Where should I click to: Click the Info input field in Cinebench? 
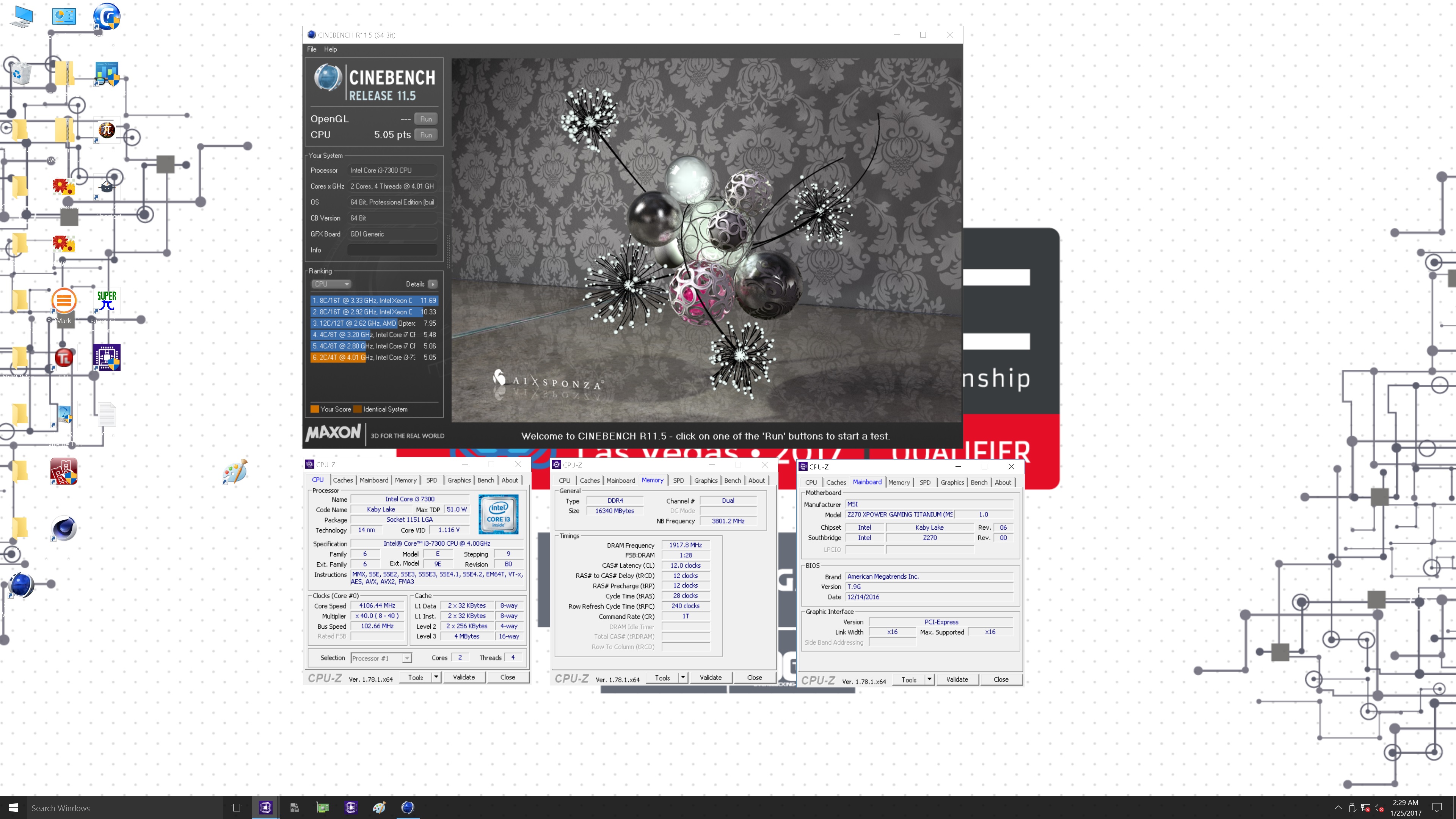tap(392, 250)
